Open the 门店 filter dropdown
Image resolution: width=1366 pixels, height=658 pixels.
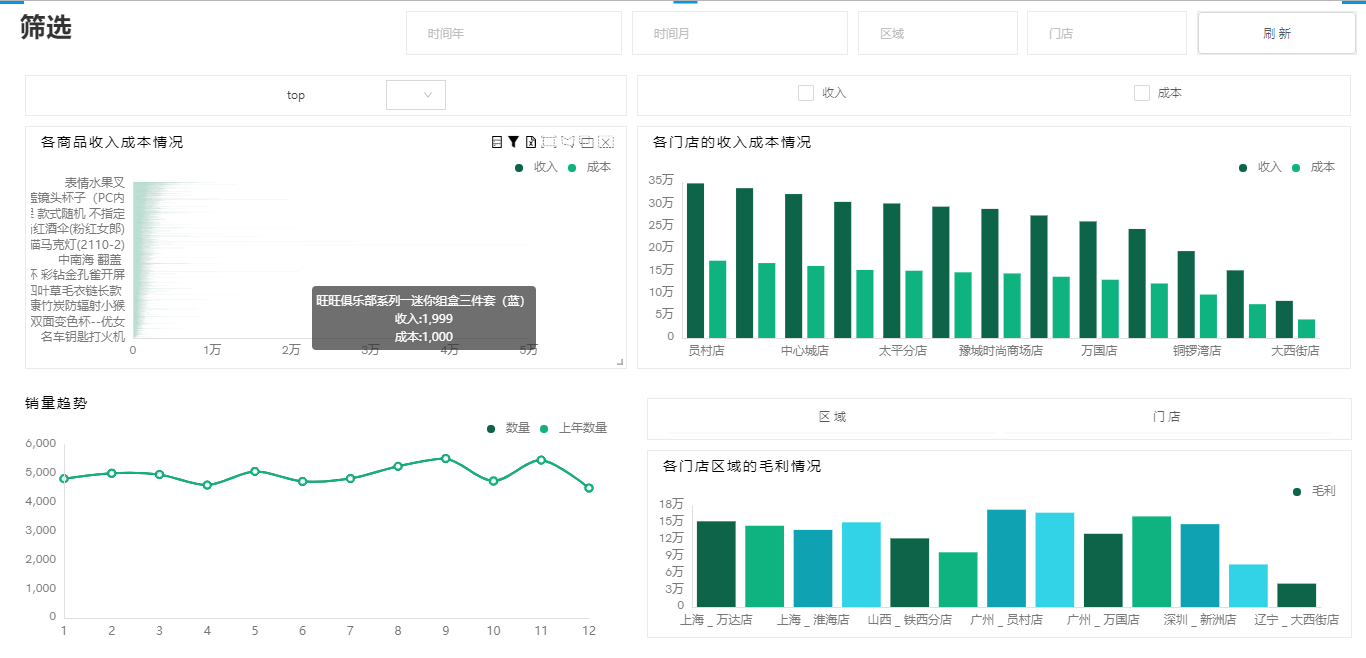[x=1106, y=32]
